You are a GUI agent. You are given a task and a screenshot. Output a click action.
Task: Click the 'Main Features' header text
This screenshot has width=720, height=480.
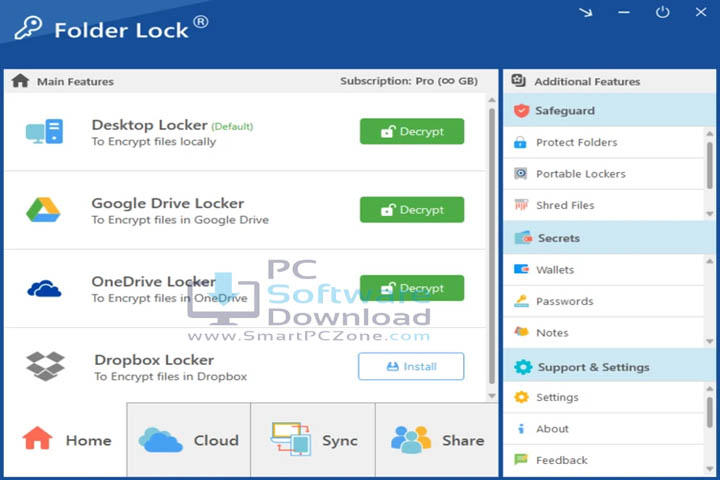coord(75,81)
